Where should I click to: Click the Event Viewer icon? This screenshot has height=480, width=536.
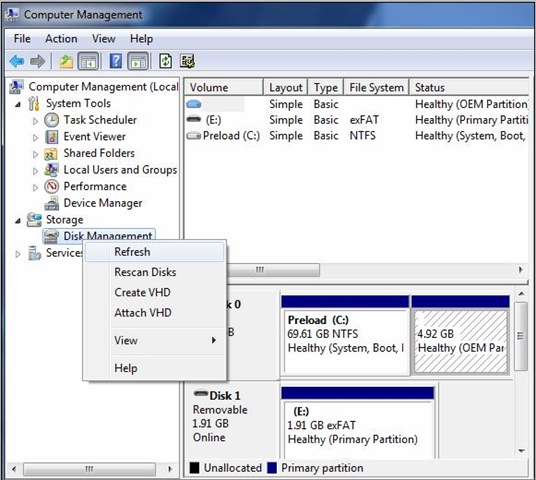pyautogui.click(x=52, y=137)
